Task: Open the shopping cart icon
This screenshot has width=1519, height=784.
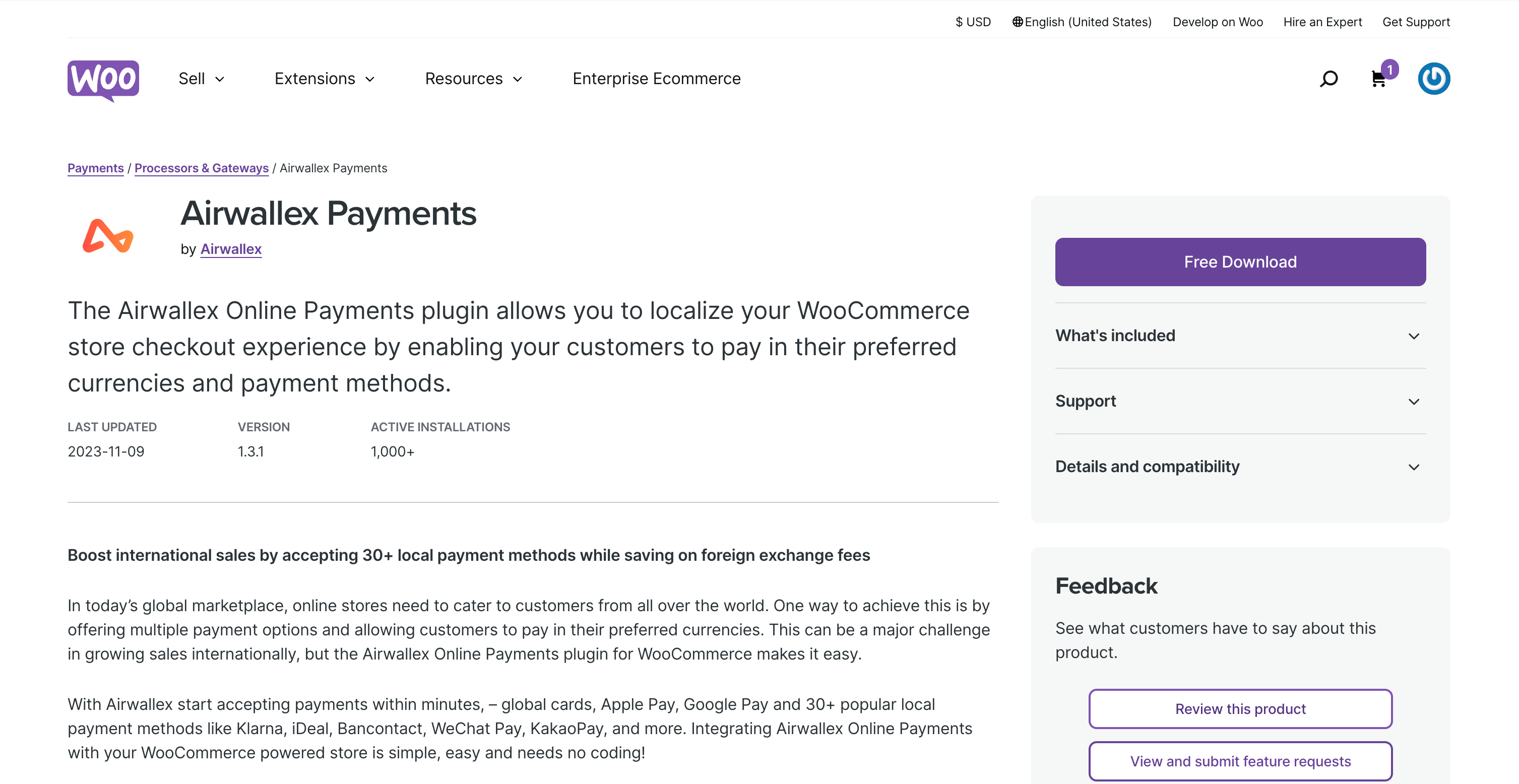Action: (x=1379, y=79)
